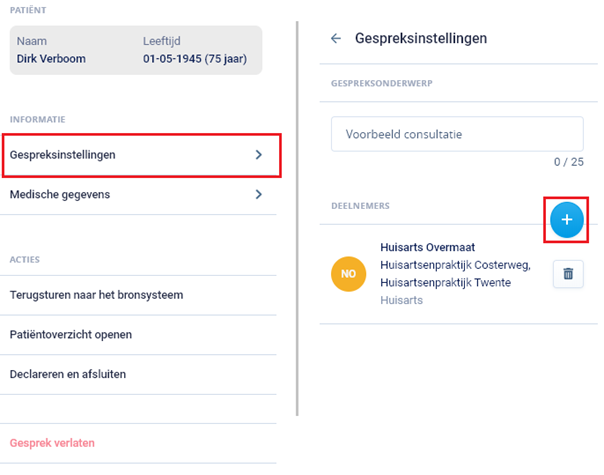Select the Huisarts Overmaat participant name
The image size is (604, 475).
pyautogui.click(x=428, y=247)
